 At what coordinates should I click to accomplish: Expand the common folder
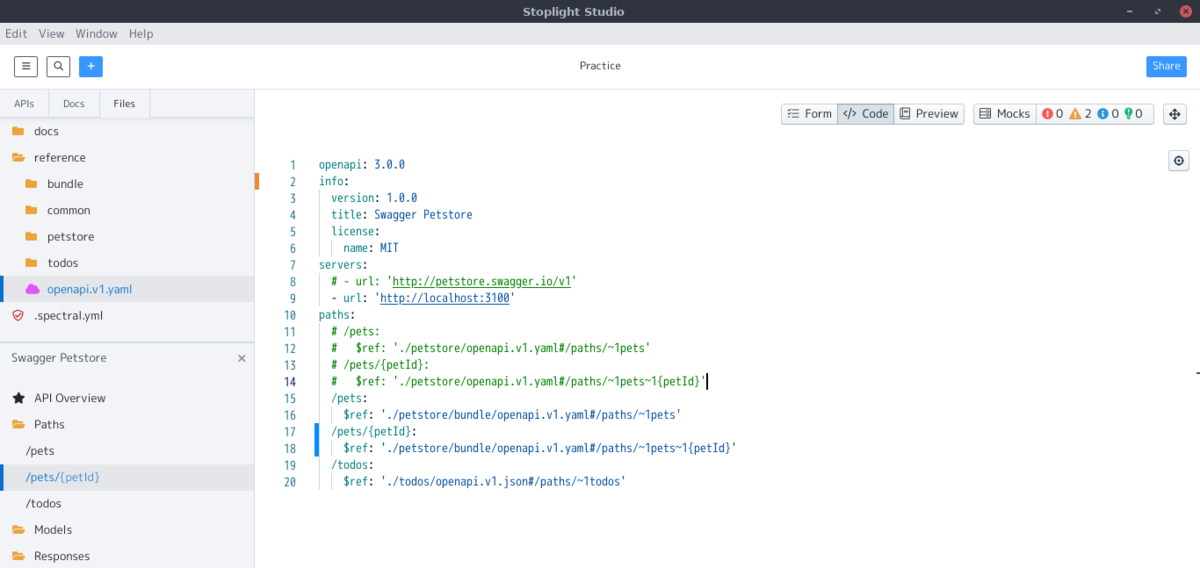(127, 210)
